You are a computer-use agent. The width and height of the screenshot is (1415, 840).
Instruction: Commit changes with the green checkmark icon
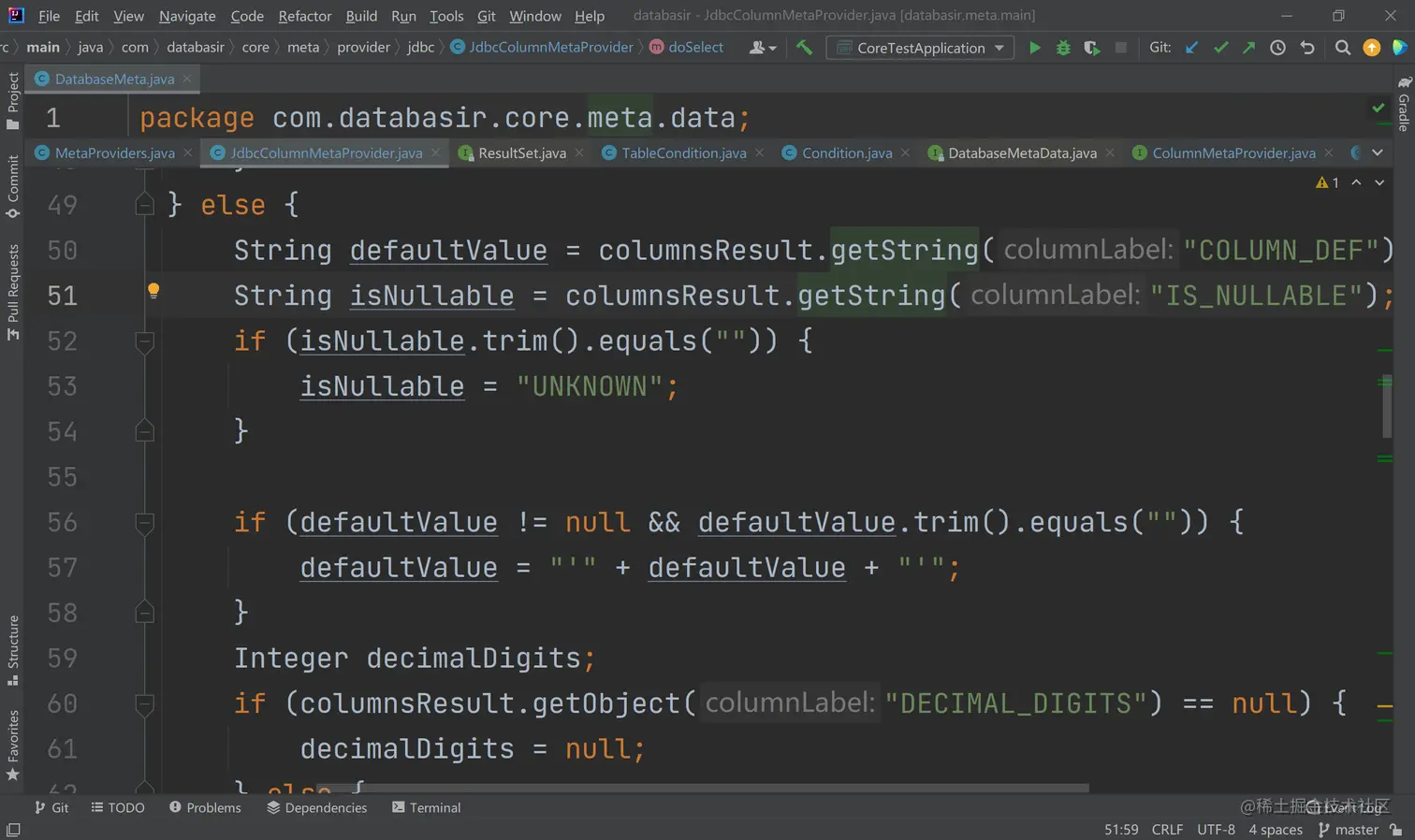coord(1220,48)
